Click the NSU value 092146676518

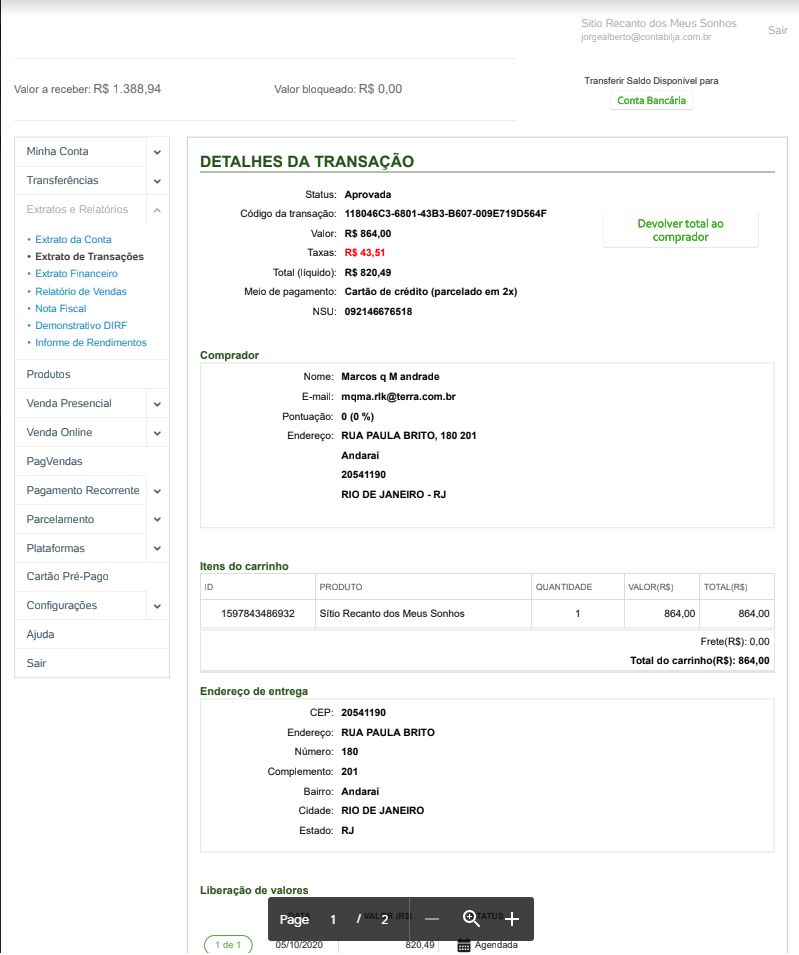[x=378, y=312]
